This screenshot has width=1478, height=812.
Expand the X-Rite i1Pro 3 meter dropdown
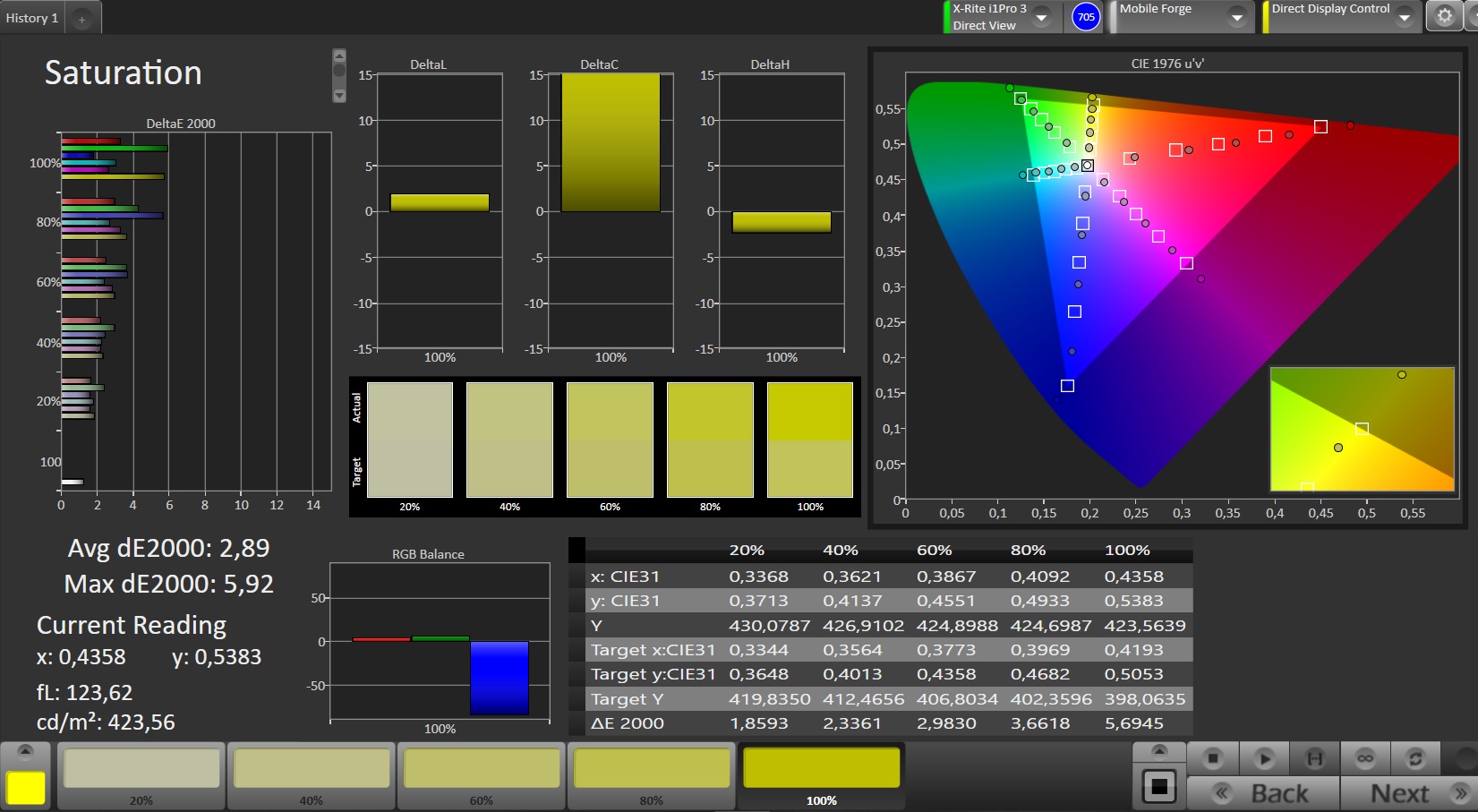point(1041,17)
